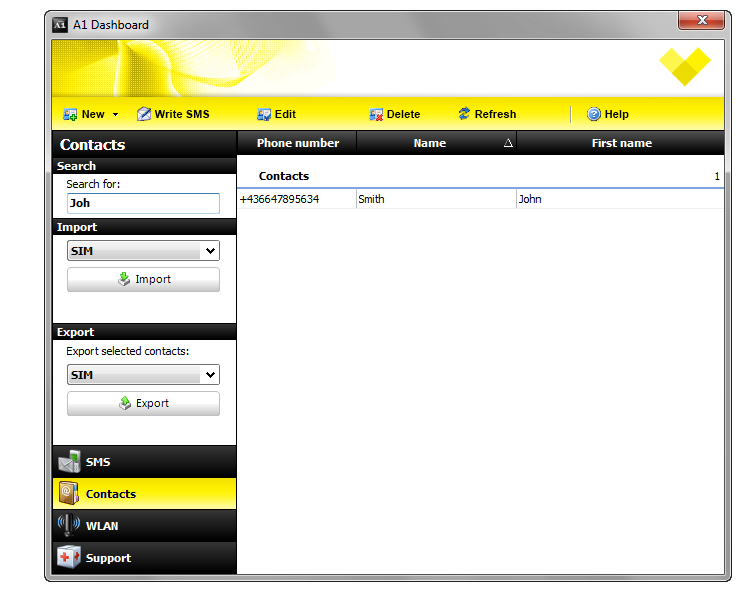Click the Import button green arrow icon

124,279
